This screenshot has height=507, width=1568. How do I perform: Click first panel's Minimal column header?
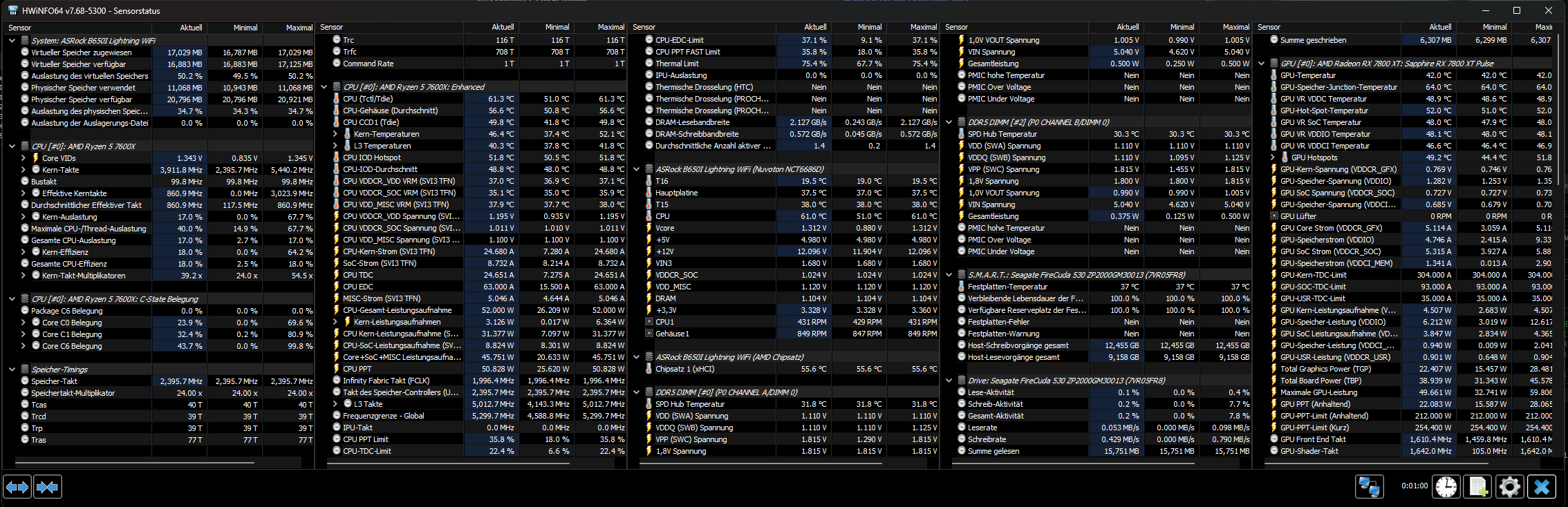235,28
